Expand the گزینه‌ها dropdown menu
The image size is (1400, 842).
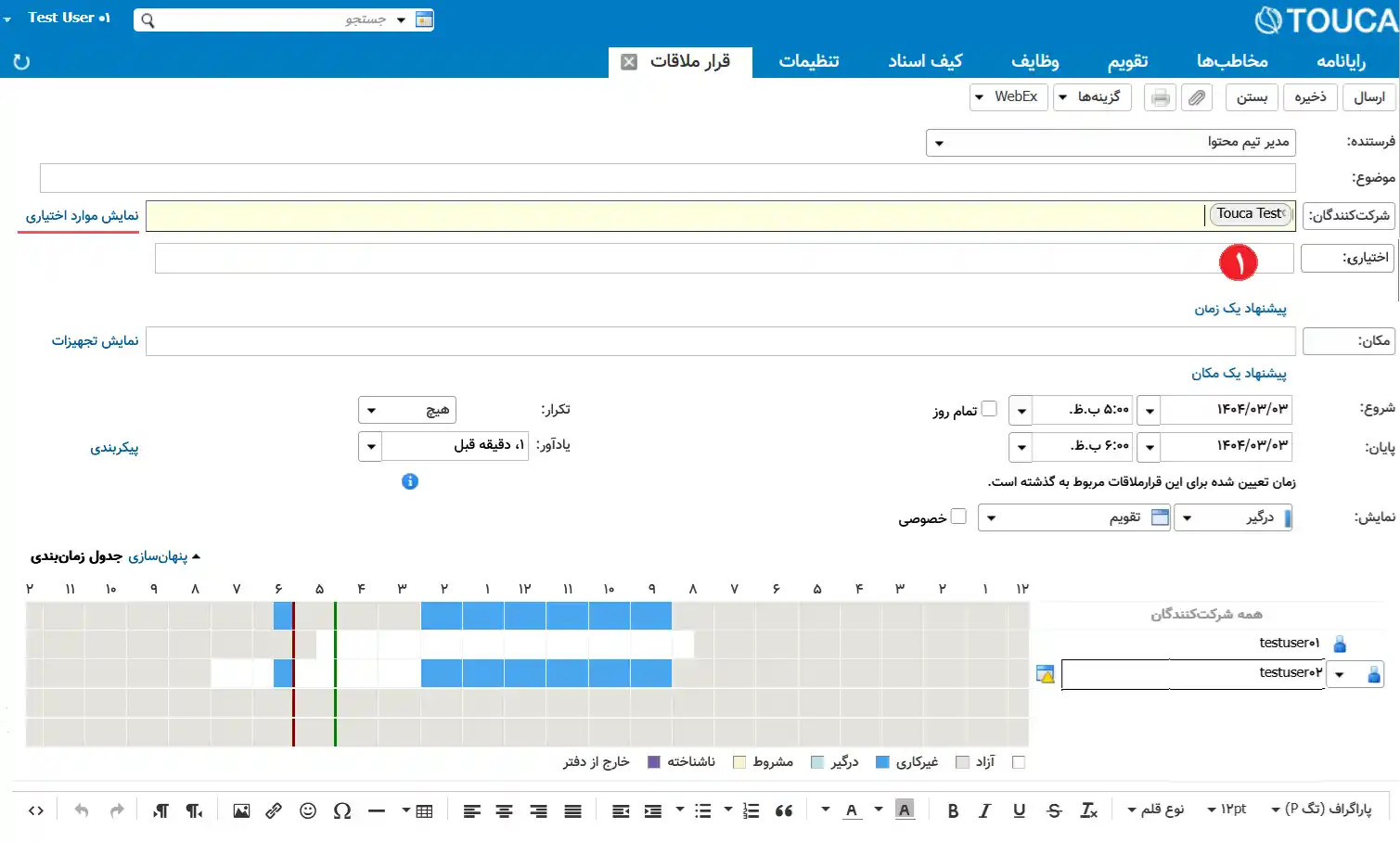coord(1092,96)
